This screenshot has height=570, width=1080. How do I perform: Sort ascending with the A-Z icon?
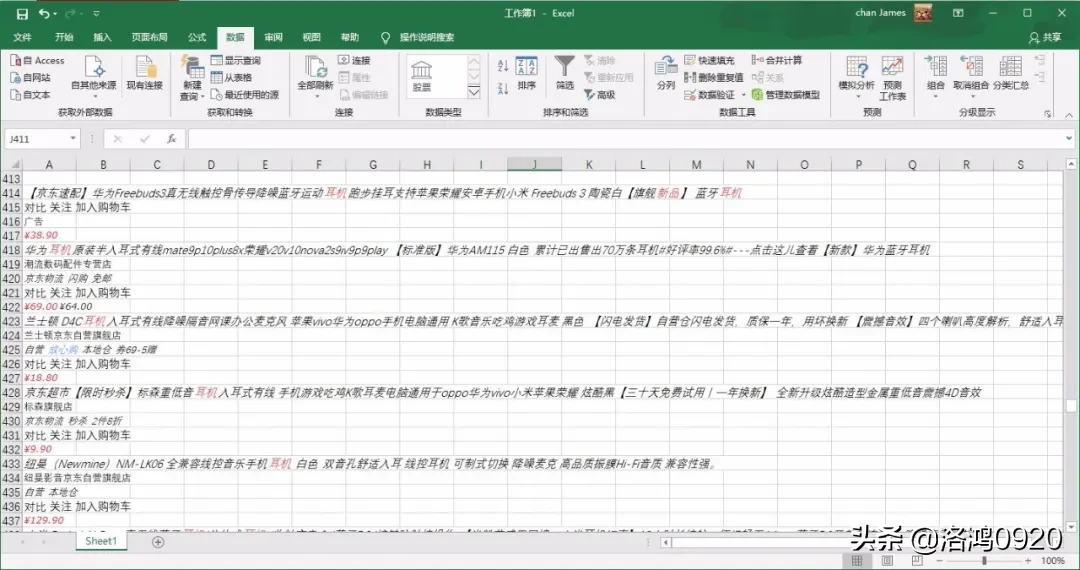tap(503, 65)
